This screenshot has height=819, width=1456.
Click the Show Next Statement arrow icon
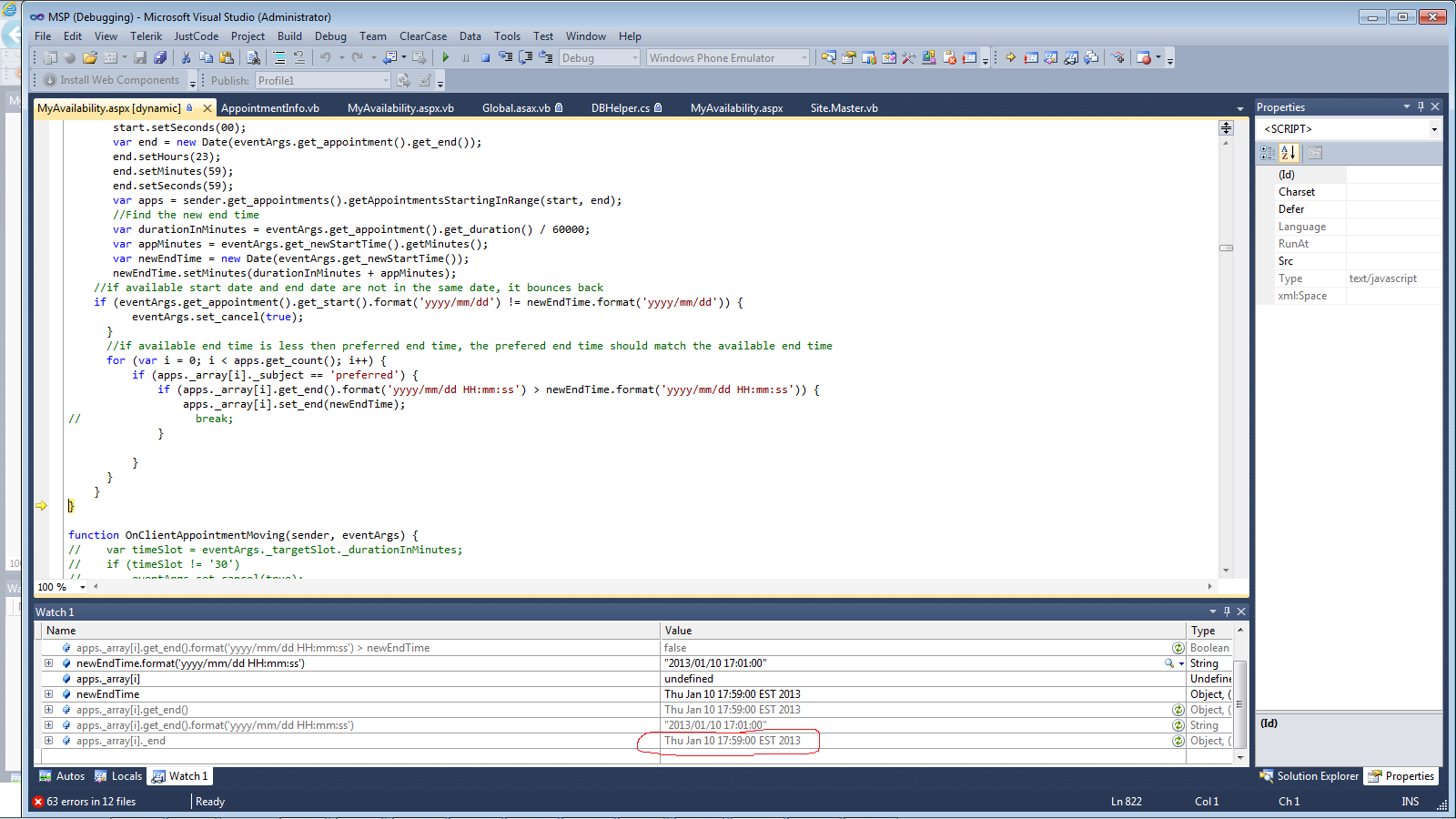pos(1010,57)
